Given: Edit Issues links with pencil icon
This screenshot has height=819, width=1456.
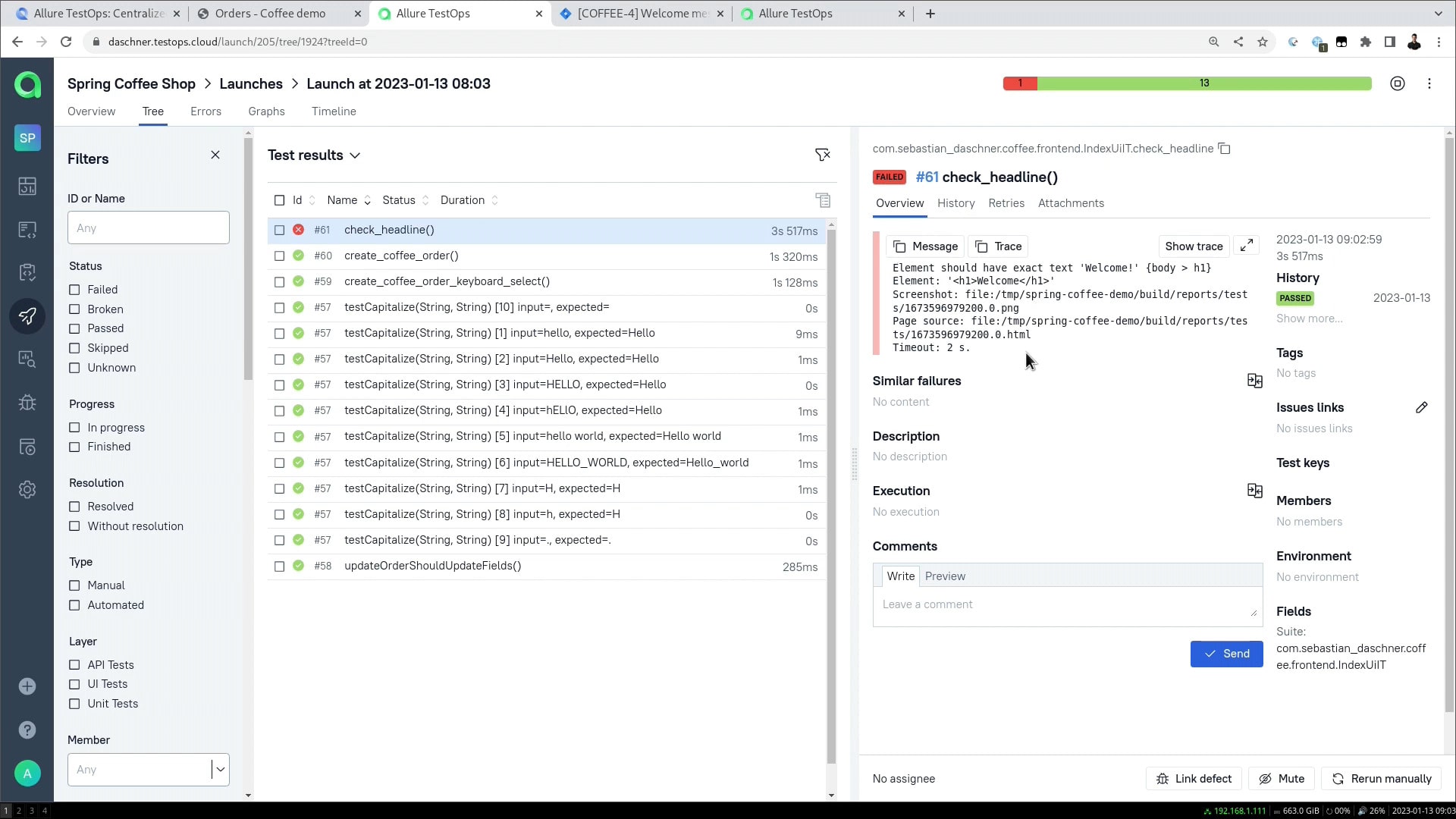Looking at the screenshot, I should 1421,408.
